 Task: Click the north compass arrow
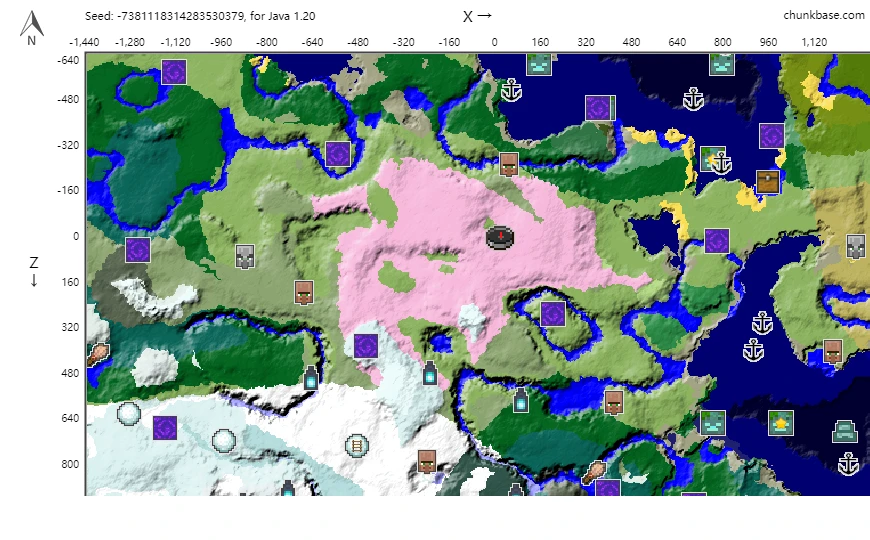tap(32, 28)
